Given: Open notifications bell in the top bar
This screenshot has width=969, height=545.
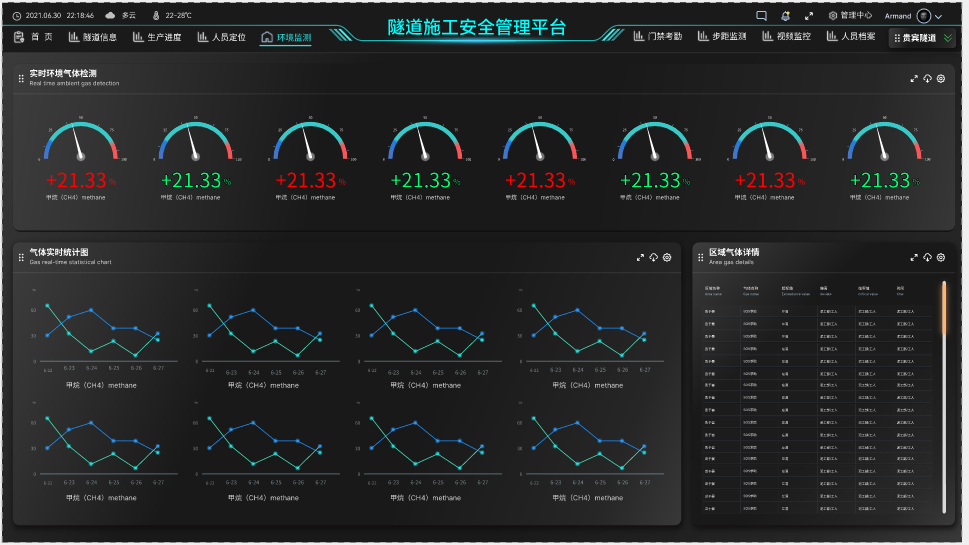Looking at the screenshot, I should [x=785, y=16].
